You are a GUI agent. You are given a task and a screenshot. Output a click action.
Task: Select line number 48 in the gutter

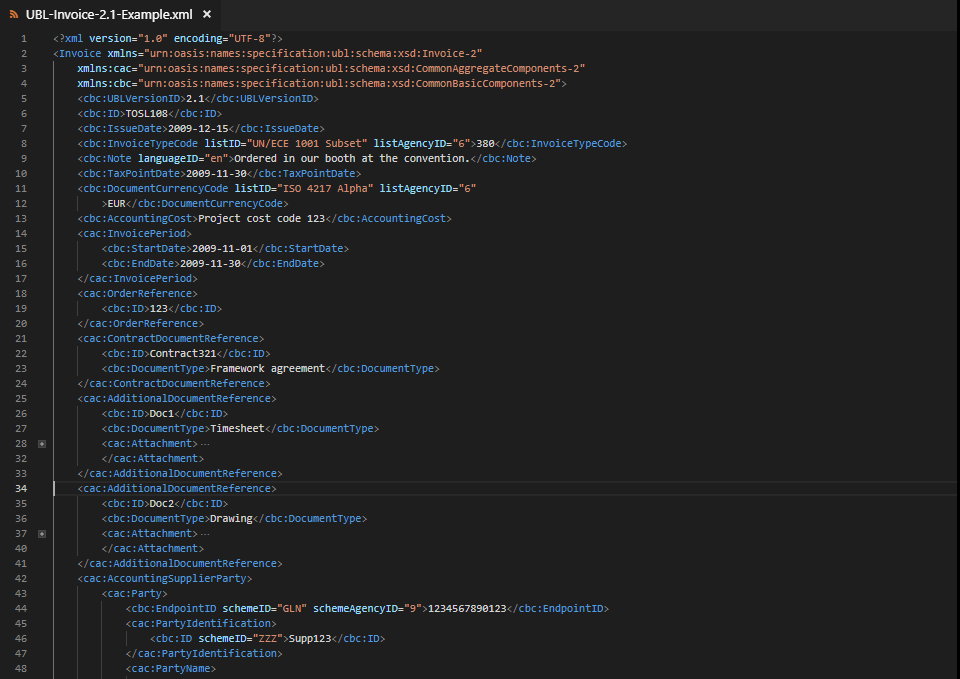(22, 668)
